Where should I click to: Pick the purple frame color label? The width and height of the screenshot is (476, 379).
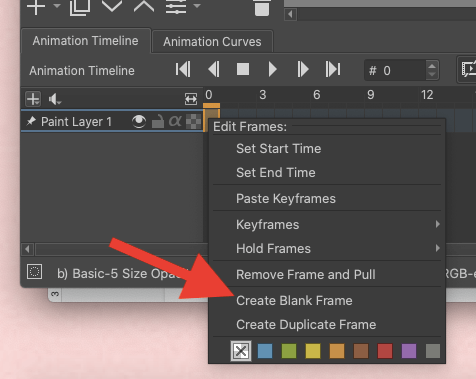(x=409, y=351)
